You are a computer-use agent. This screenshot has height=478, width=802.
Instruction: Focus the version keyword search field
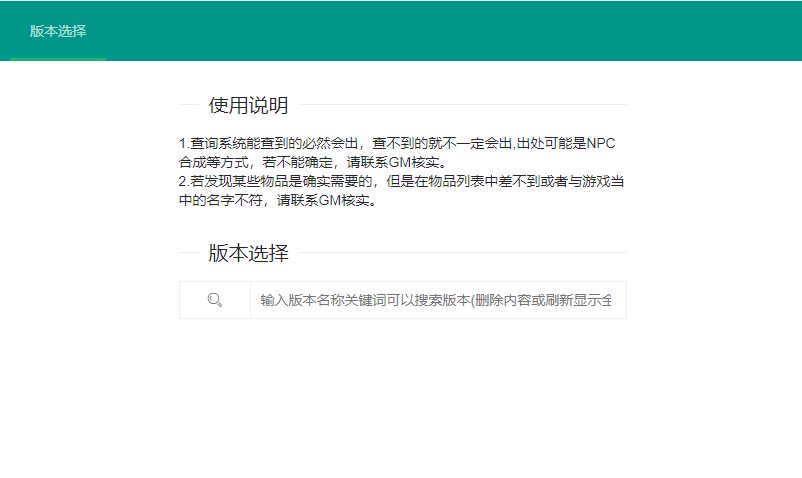(438, 300)
